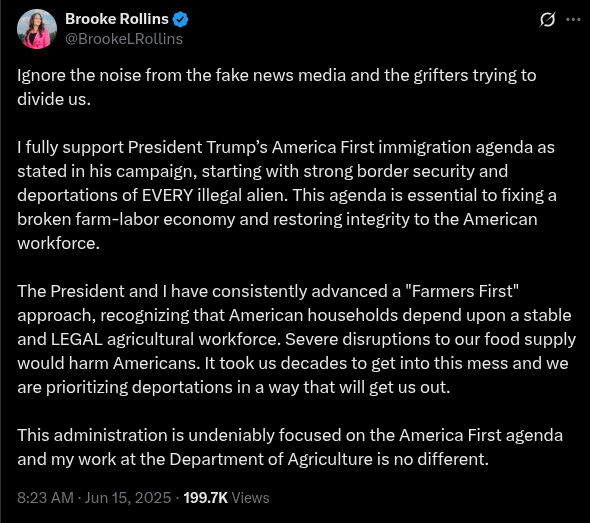Click the paragraph beginning "This administration is"
Viewport: 590px width, 523px height.
[x=290, y=447]
